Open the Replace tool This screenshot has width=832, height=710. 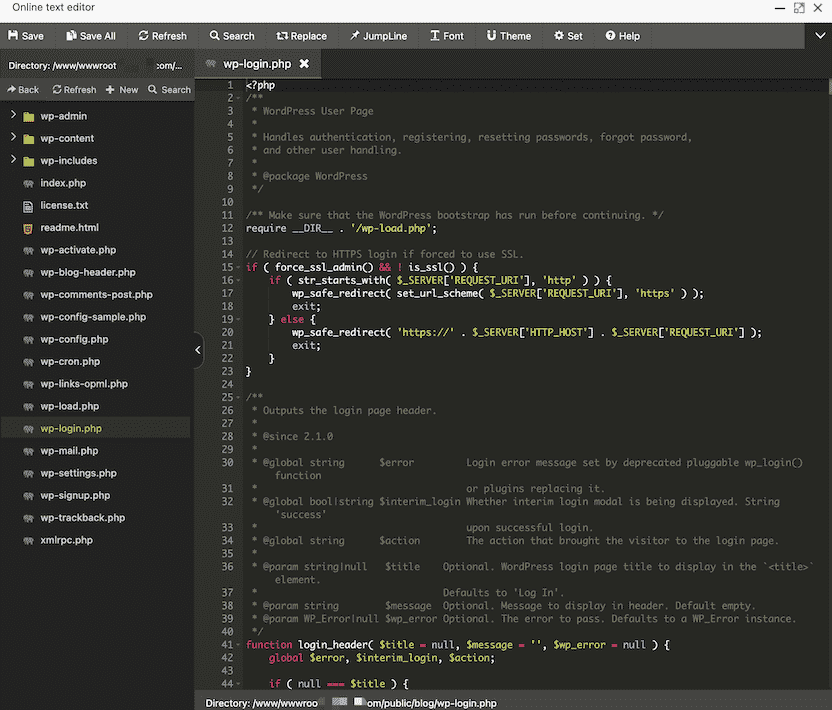[x=301, y=36]
